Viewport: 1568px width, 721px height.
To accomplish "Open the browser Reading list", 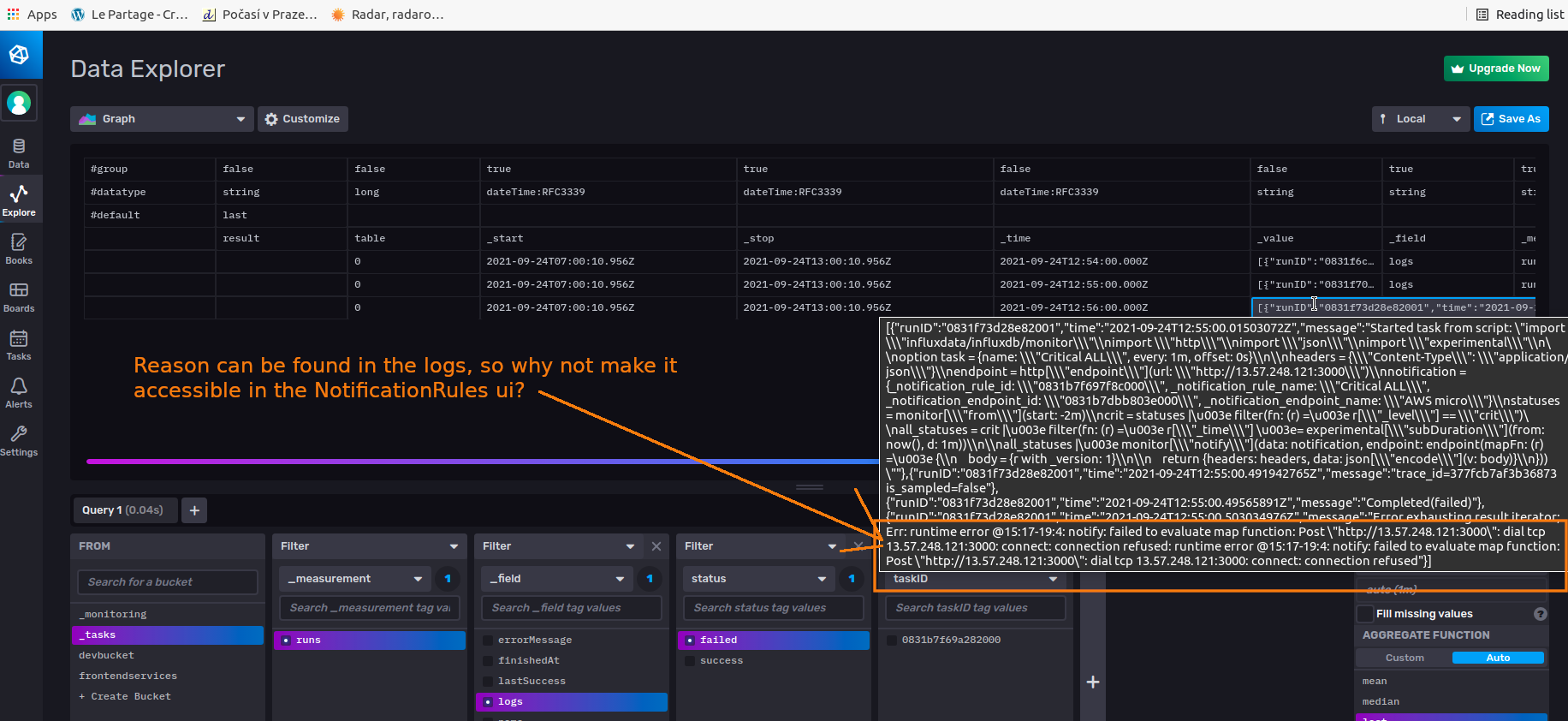I will [x=1520, y=15].
